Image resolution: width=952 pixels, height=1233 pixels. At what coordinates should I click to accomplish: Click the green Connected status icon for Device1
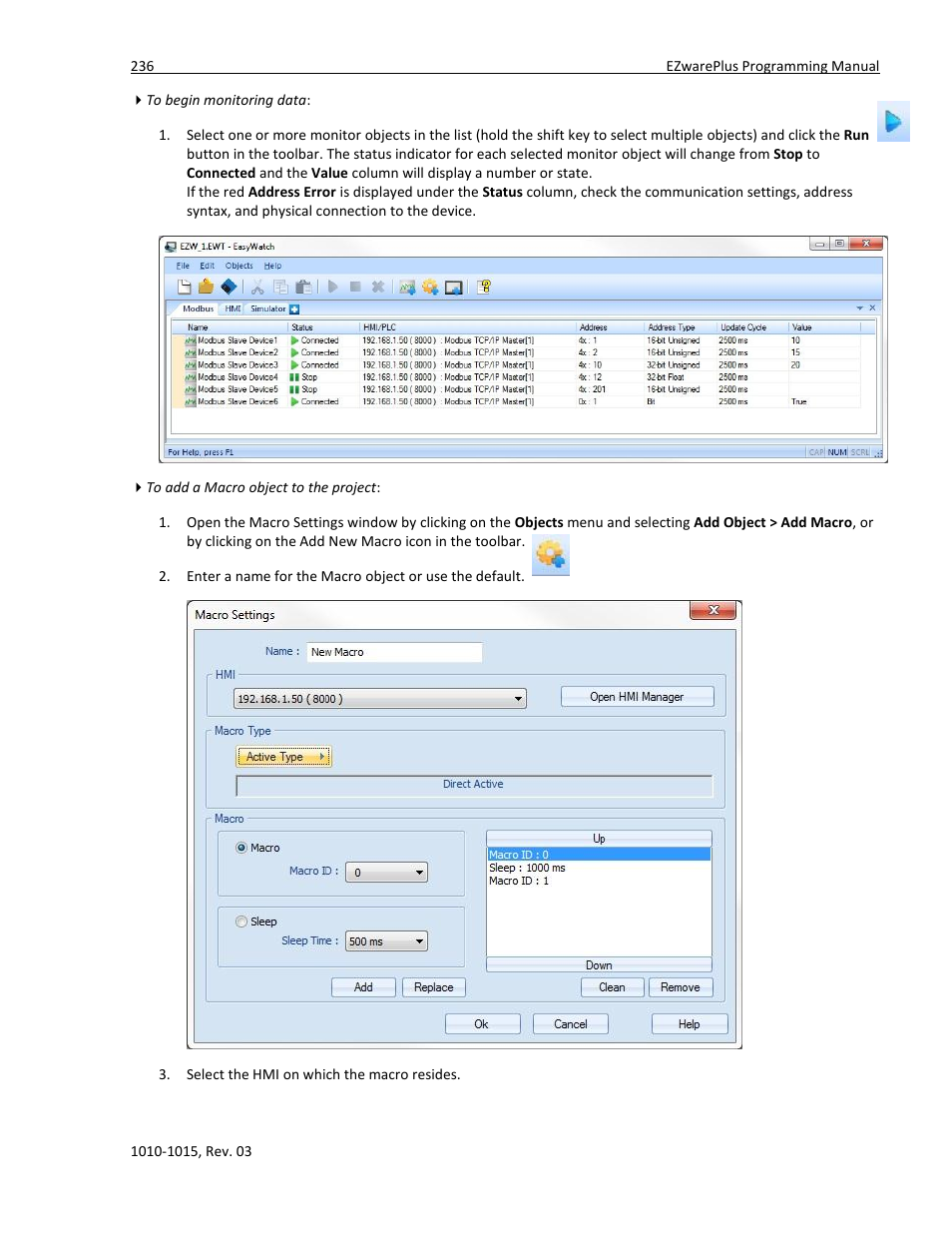[x=295, y=340]
